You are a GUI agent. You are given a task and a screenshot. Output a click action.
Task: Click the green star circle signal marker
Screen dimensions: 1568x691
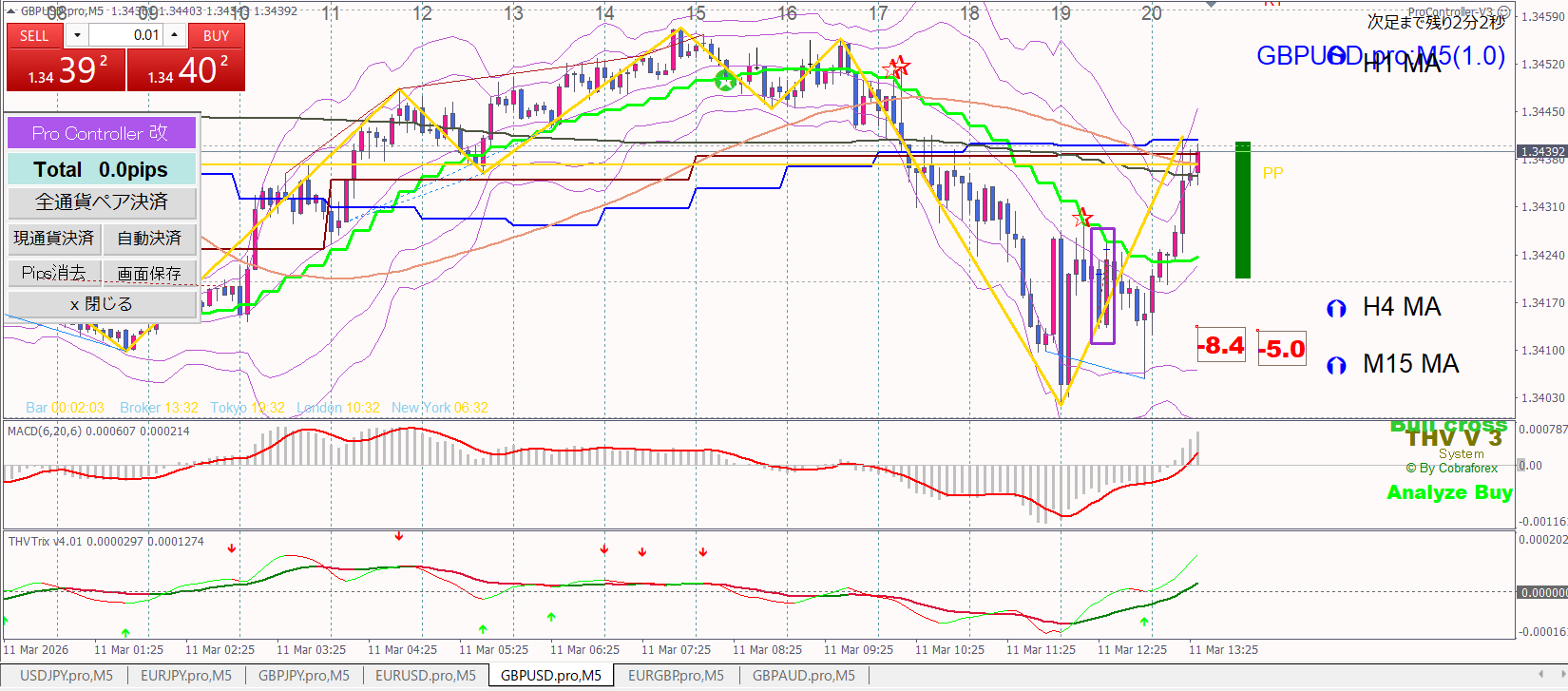click(725, 81)
